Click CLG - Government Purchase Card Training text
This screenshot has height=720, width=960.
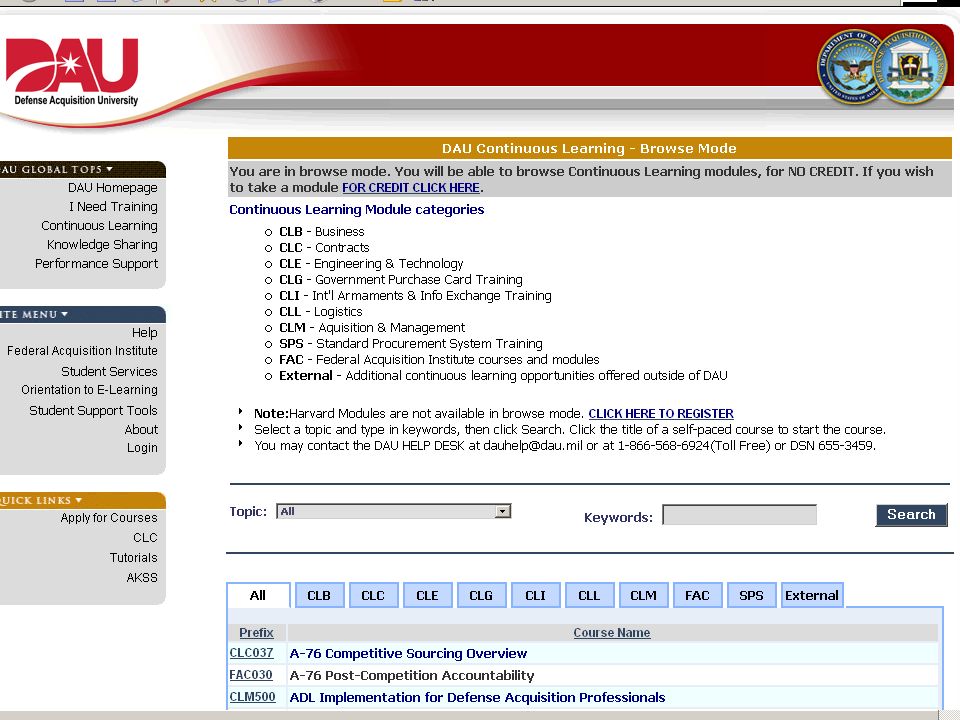click(401, 280)
